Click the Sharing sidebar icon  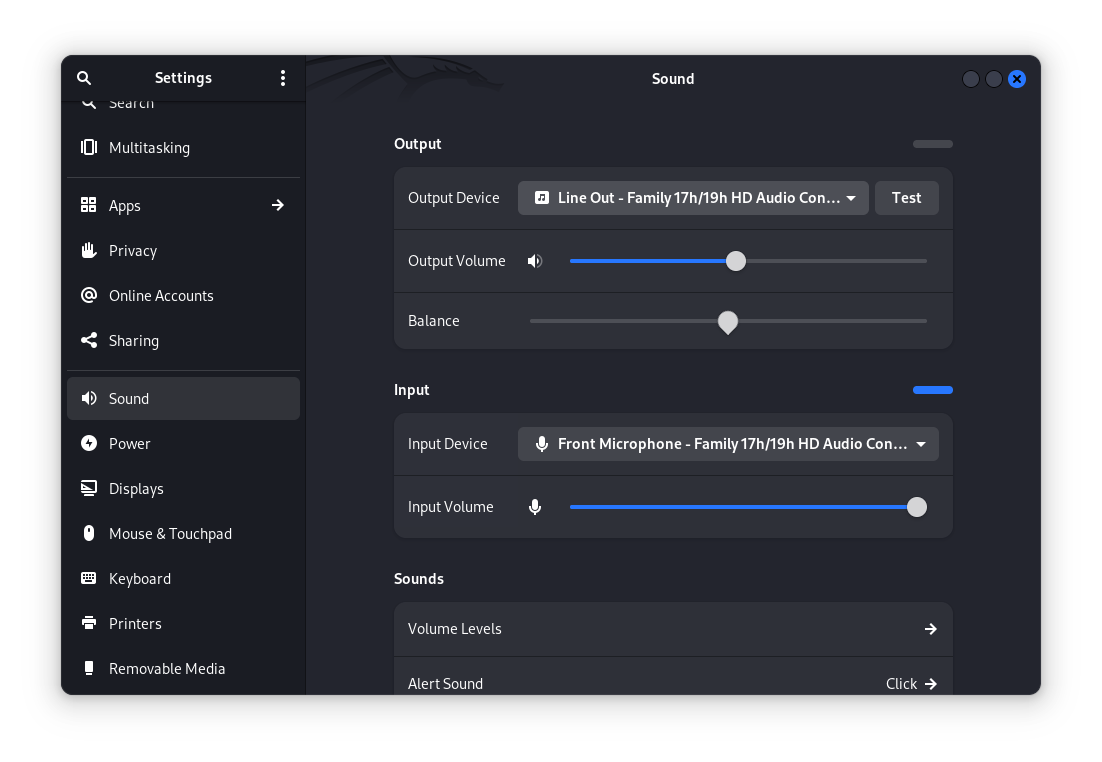click(x=88, y=340)
